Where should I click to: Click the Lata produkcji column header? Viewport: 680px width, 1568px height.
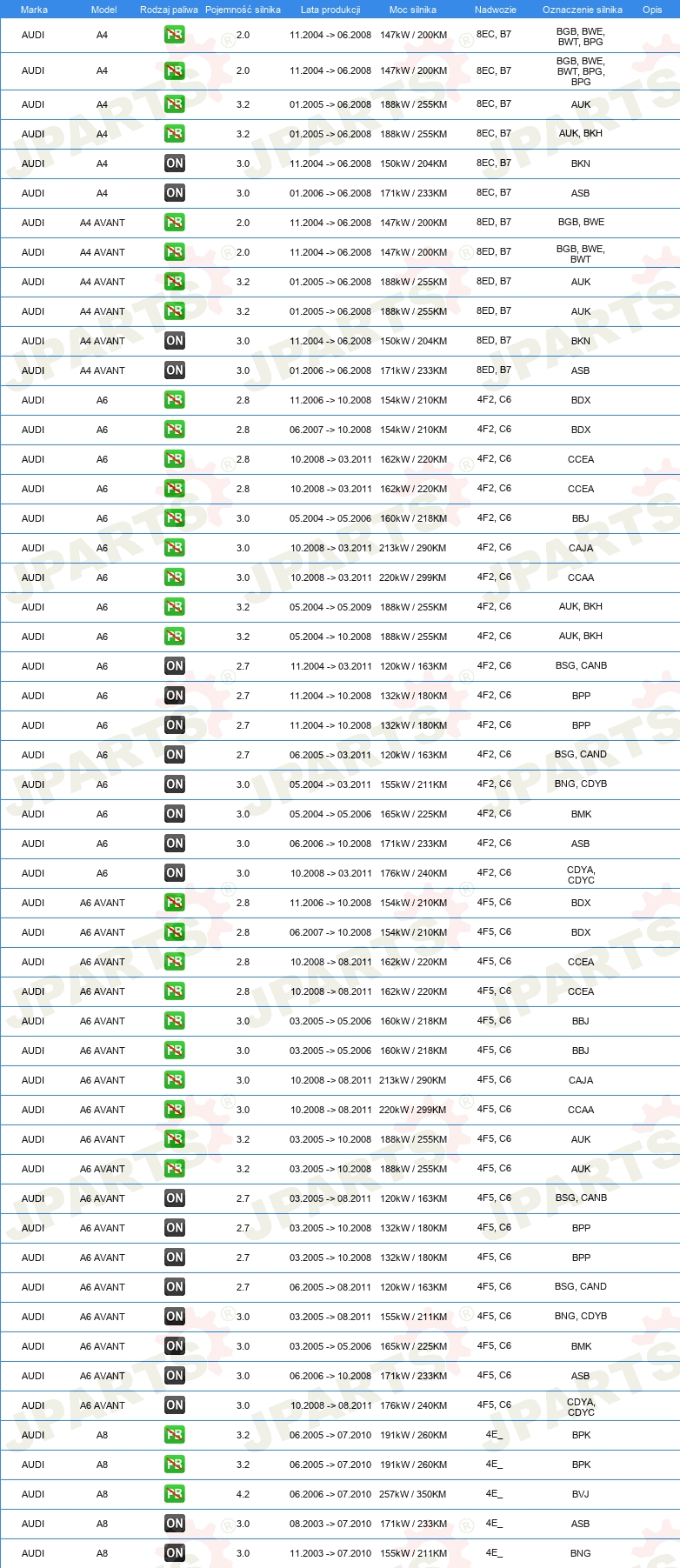330,10
